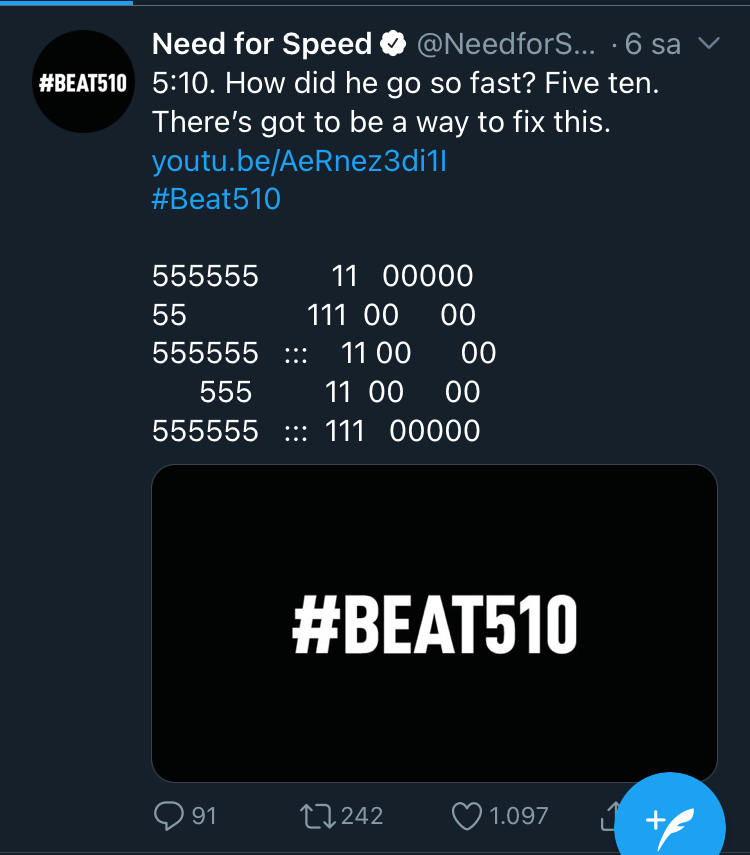Click the Need for Speed display name
Screen dimensions: 750x855
pos(262,44)
